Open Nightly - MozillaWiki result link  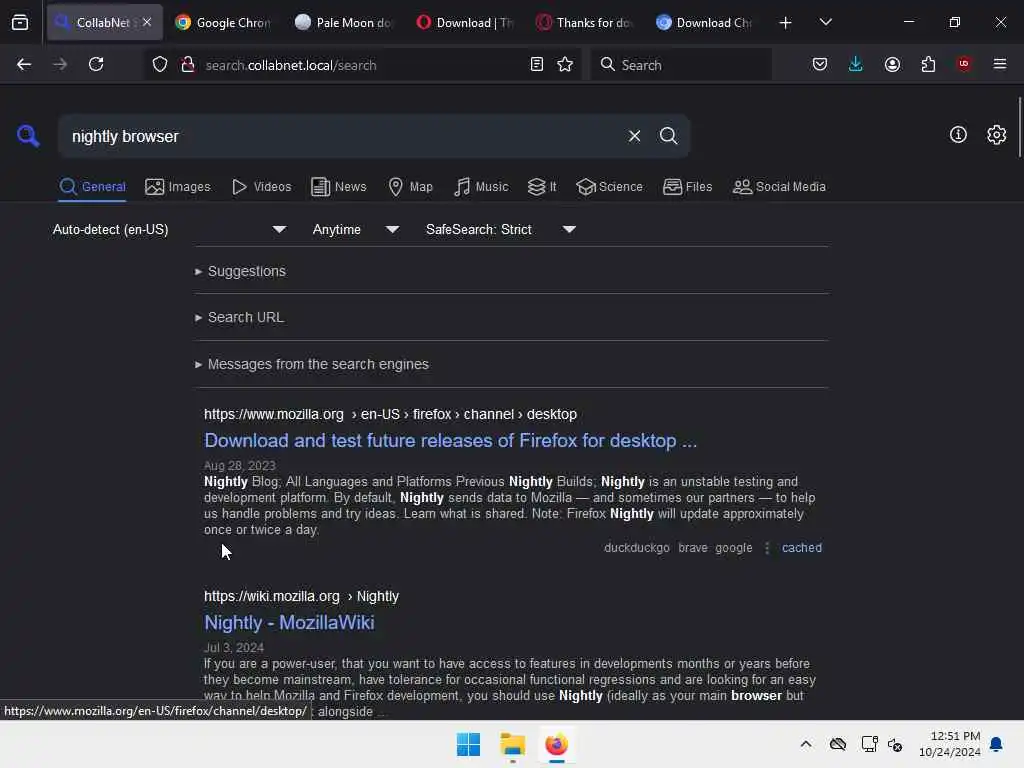pos(289,622)
